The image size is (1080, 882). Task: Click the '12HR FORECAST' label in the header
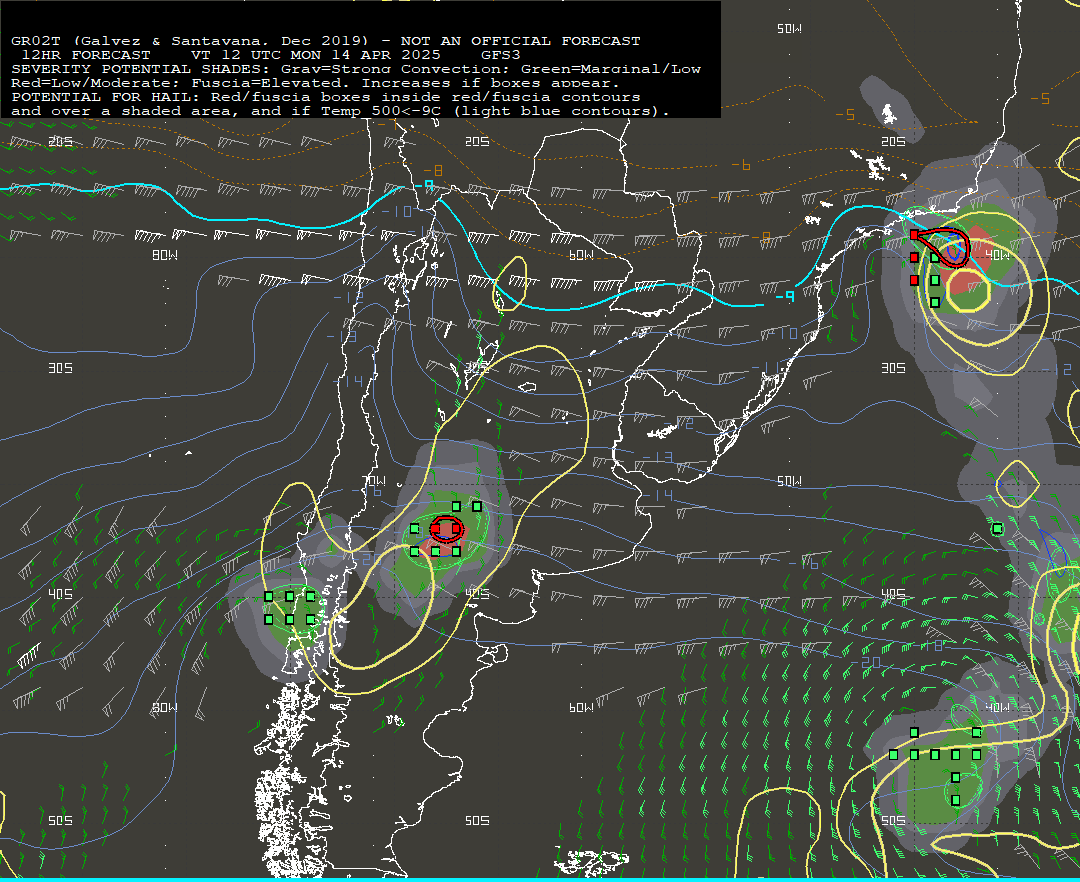pyautogui.click(x=85, y=55)
